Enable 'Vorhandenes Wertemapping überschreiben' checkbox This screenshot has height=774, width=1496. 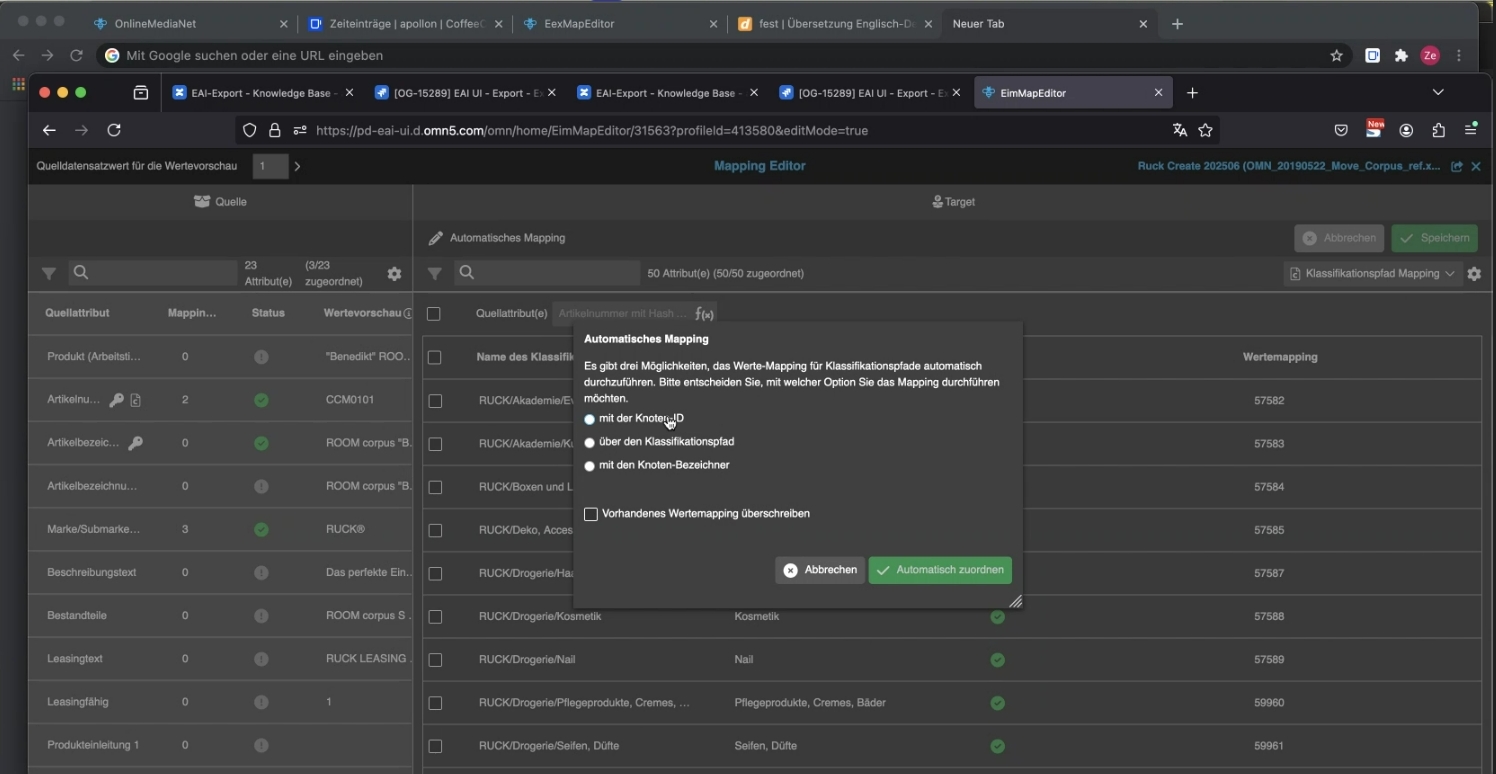pos(591,514)
